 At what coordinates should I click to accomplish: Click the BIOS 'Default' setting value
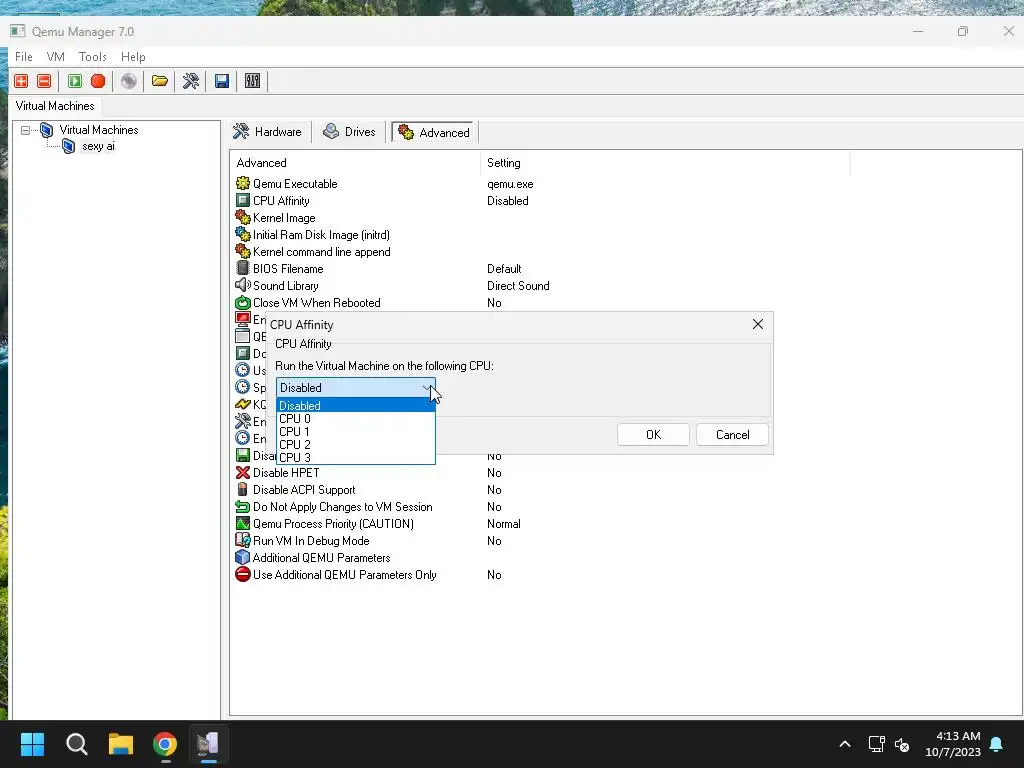(504, 269)
